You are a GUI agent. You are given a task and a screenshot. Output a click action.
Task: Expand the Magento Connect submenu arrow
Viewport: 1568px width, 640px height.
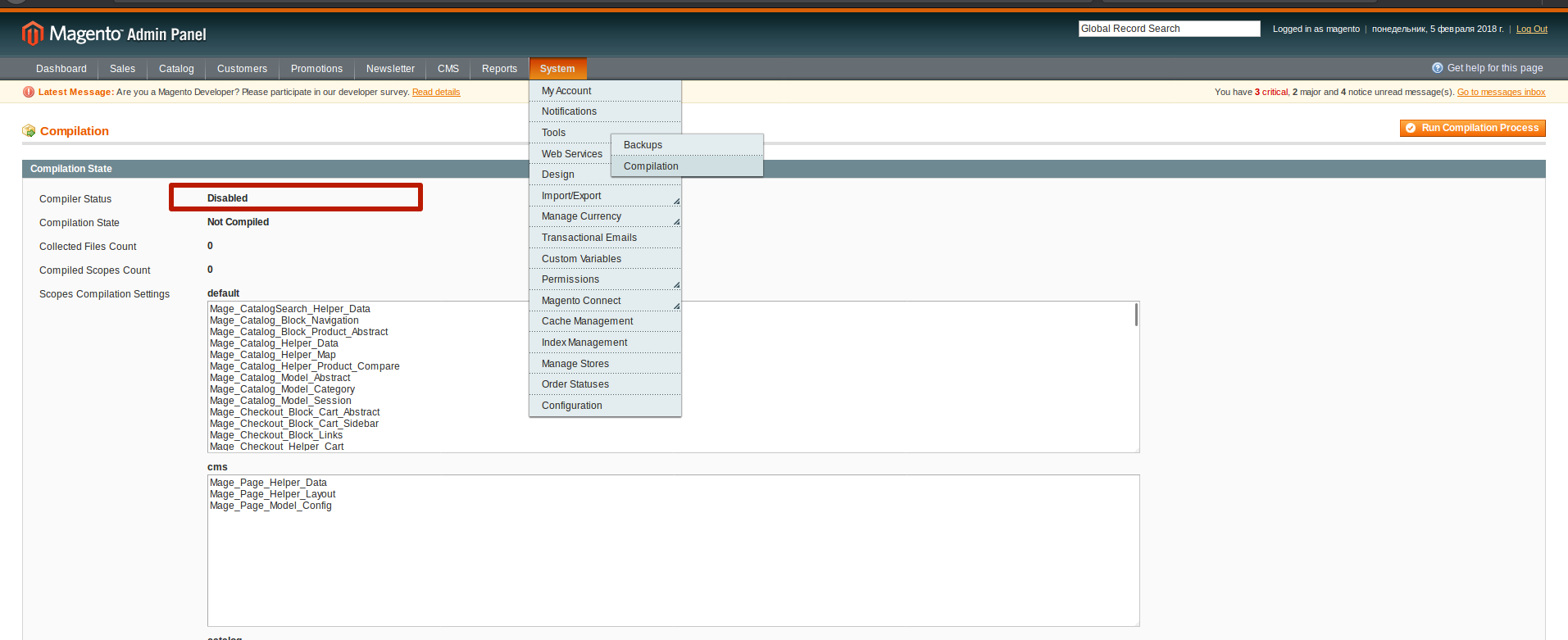point(676,306)
